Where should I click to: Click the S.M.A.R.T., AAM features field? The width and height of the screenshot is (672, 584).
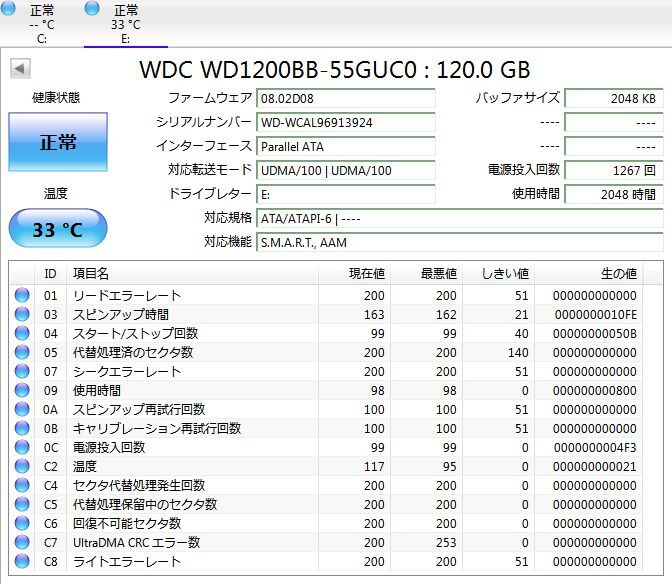coord(459,242)
